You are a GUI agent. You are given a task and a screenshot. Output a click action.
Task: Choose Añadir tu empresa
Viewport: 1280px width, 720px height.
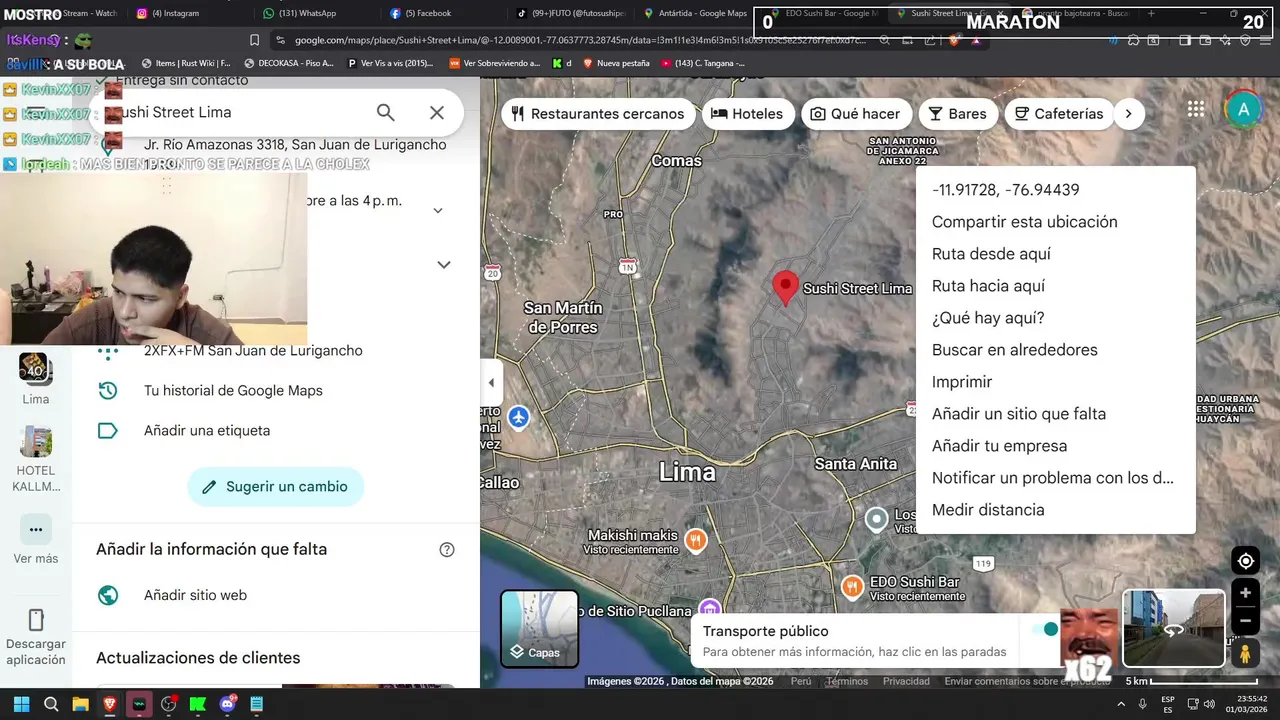click(x=1055, y=446)
